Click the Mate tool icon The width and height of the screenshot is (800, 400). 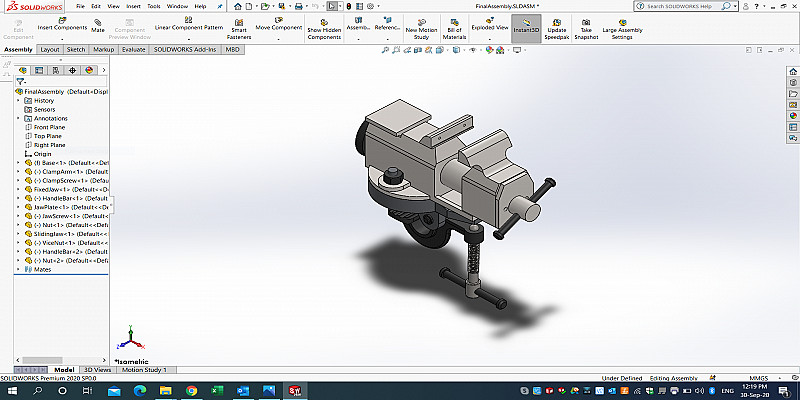(x=98, y=22)
